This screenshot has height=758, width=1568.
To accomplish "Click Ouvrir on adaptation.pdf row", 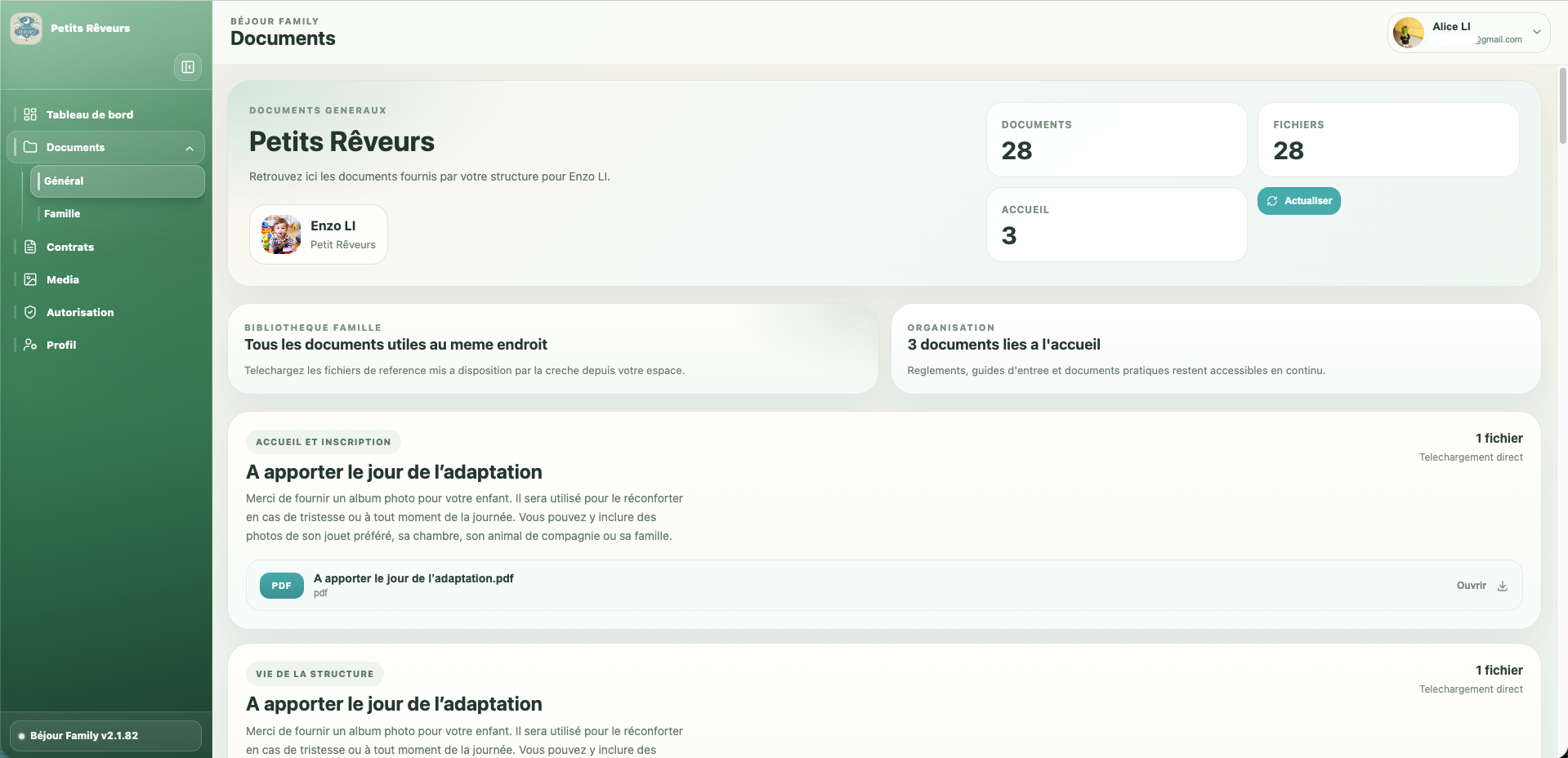I will (x=1471, y=586).
